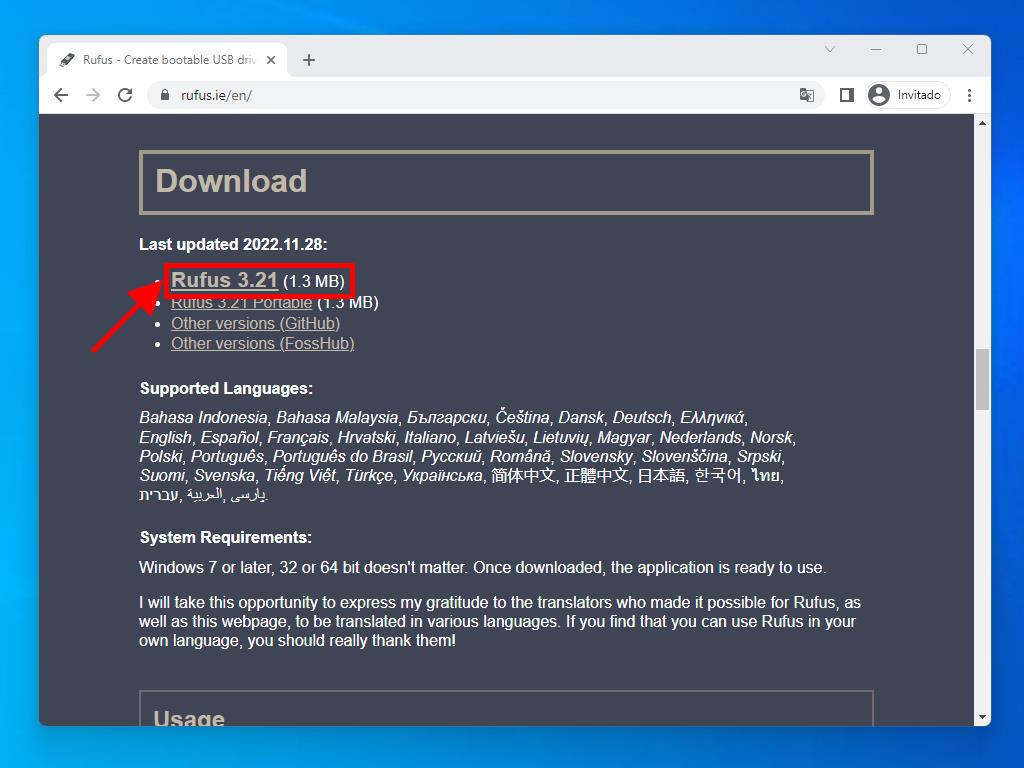Open Other versions (GitHub) link
Screen dimensions: 1024x768
[x=255, y=323]
